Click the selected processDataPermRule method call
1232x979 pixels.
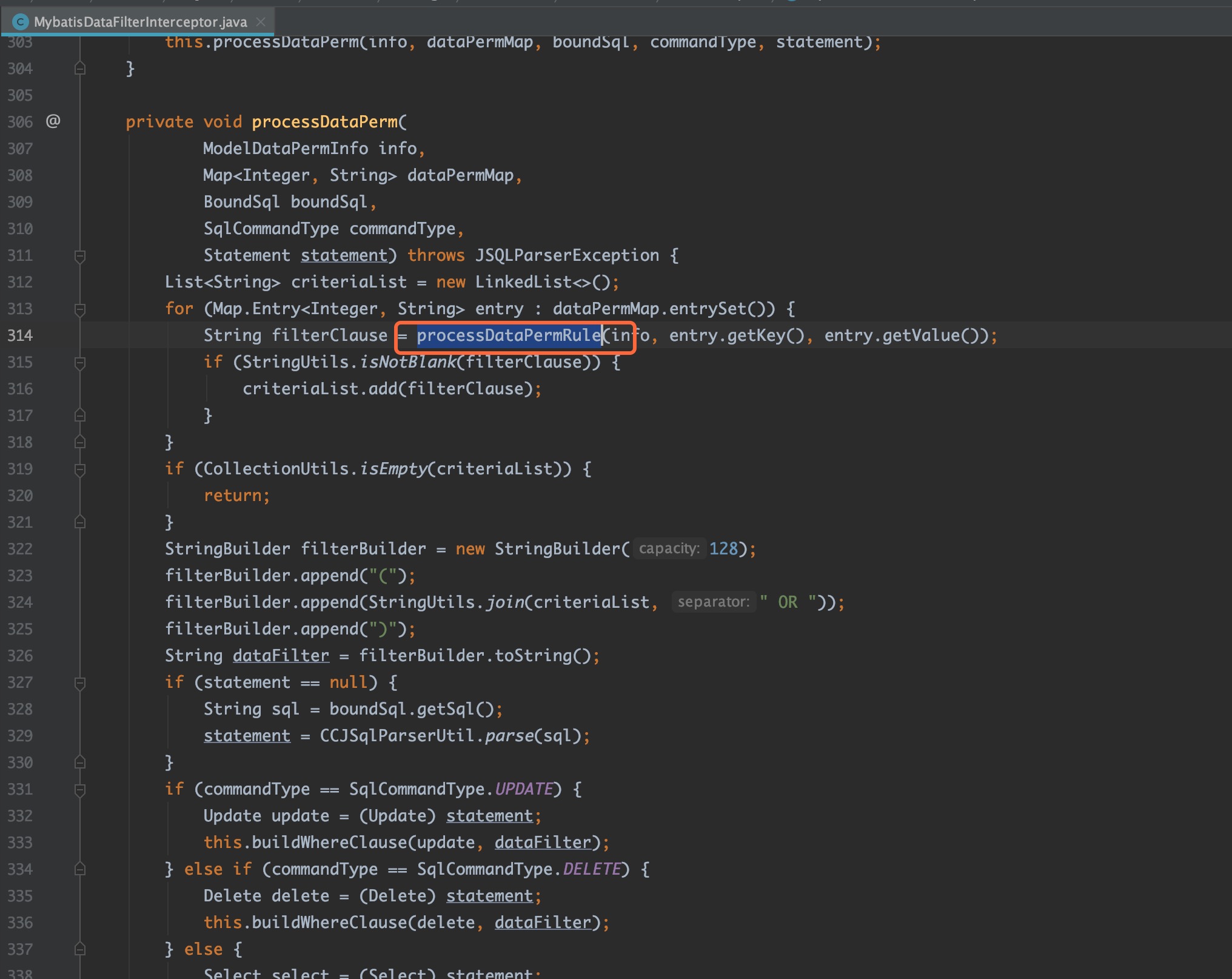[x=509, y=335]
